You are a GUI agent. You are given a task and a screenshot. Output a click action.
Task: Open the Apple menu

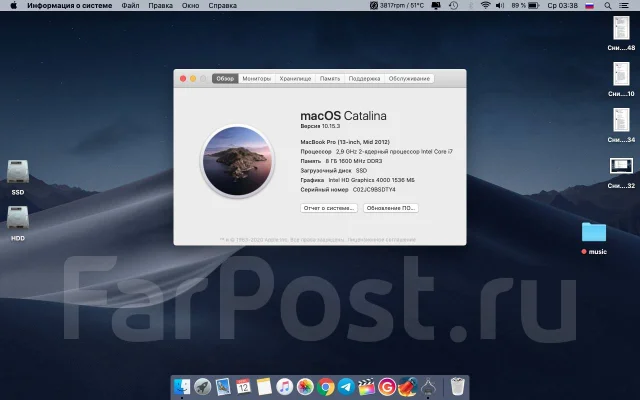point(13,6)
